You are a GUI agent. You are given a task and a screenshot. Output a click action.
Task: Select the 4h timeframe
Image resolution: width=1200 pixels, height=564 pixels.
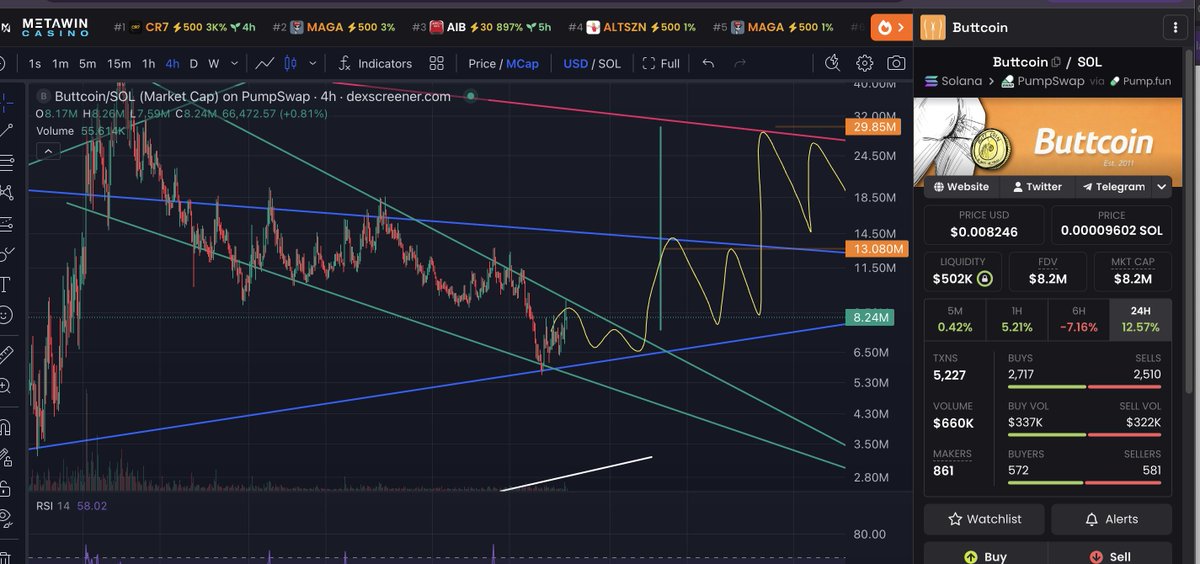173,63
